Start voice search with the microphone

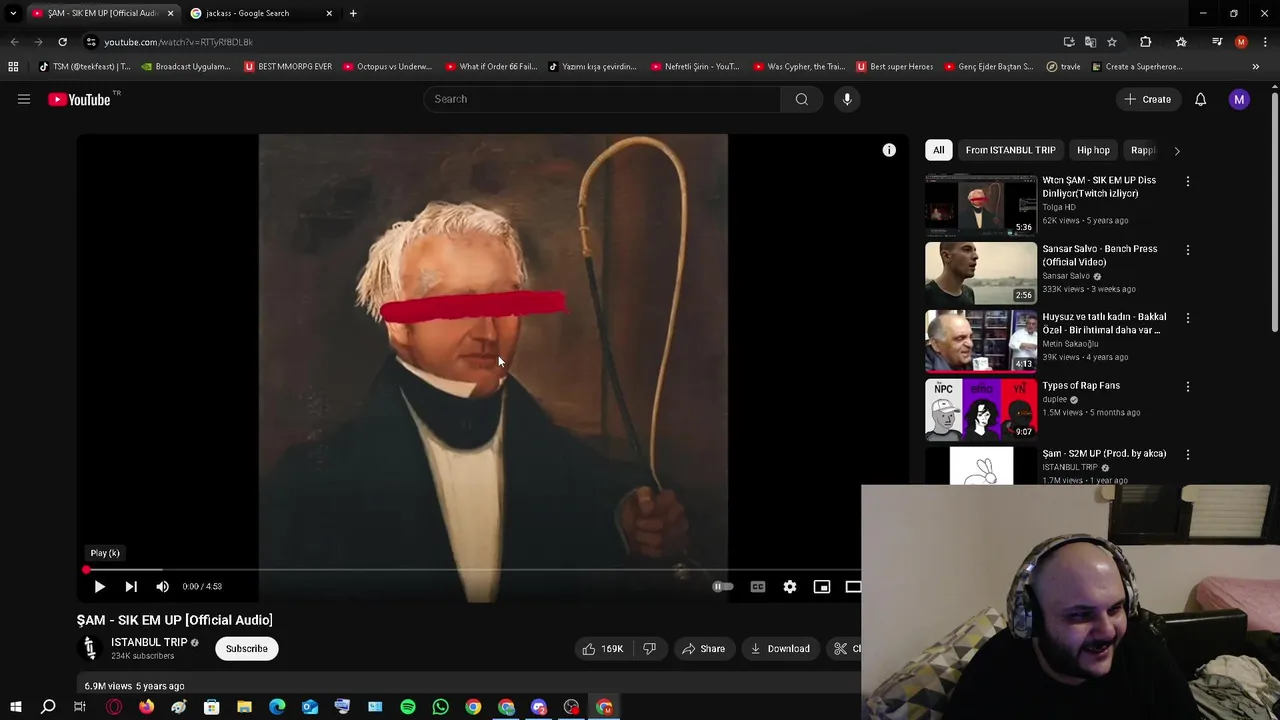(x=847, y=99)
